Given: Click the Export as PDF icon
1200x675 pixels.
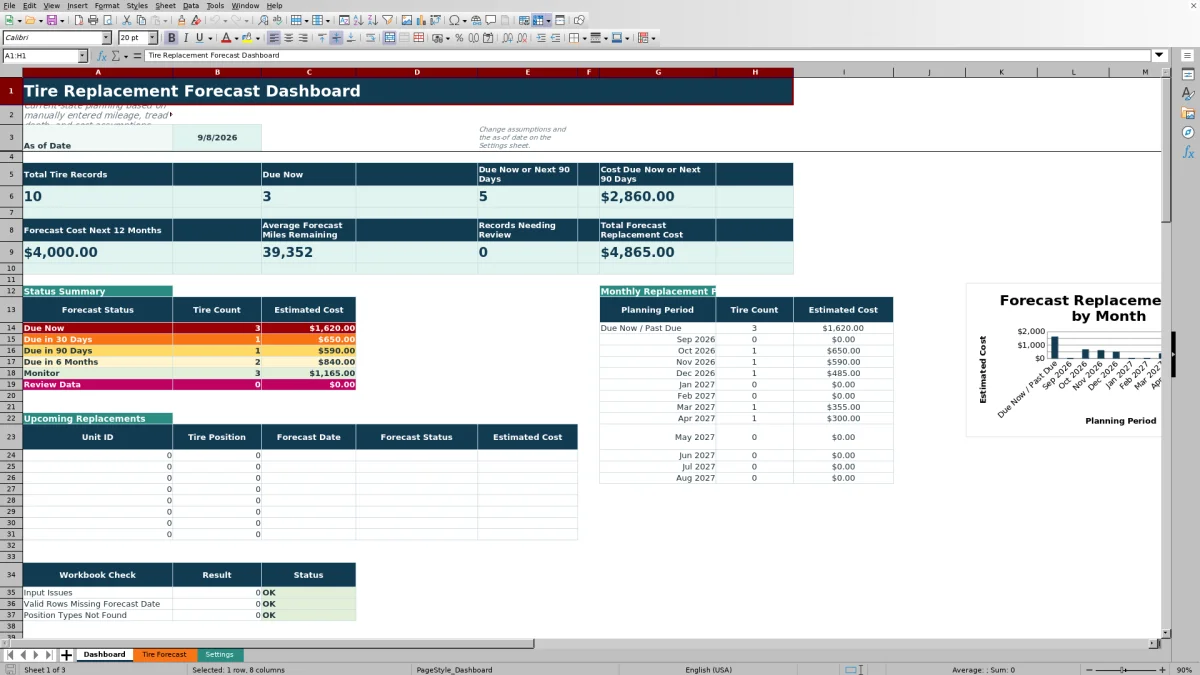Looking at the screenshot, I should pos(77,20).
